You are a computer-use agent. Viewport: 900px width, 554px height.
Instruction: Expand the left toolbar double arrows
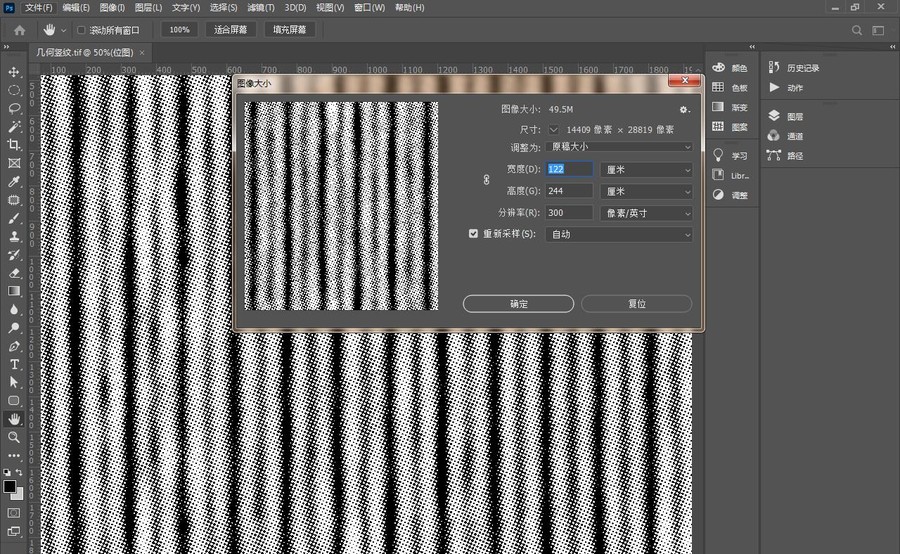coord(6,47)
